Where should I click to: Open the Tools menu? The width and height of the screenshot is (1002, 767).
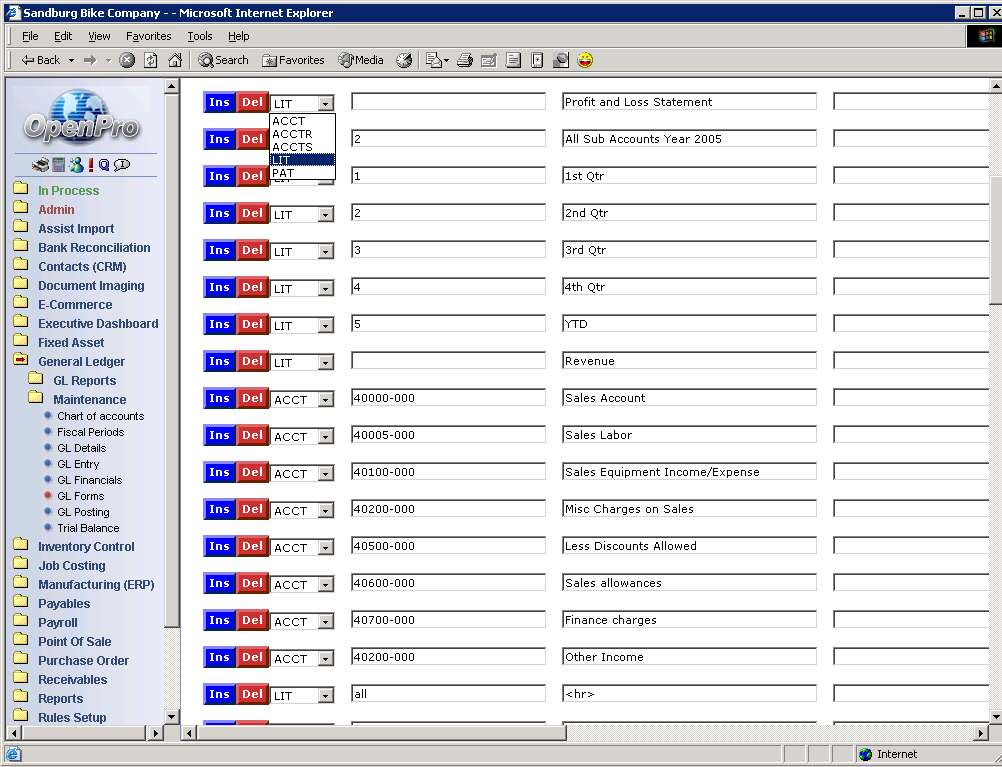(200, 36)
